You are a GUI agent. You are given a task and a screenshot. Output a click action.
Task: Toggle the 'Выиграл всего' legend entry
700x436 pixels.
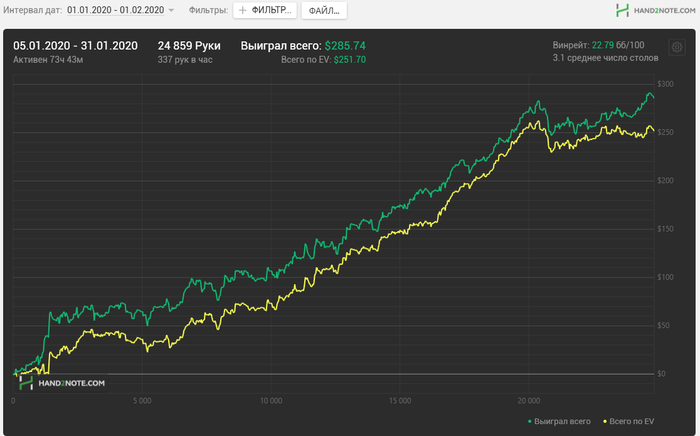(559, 421)
